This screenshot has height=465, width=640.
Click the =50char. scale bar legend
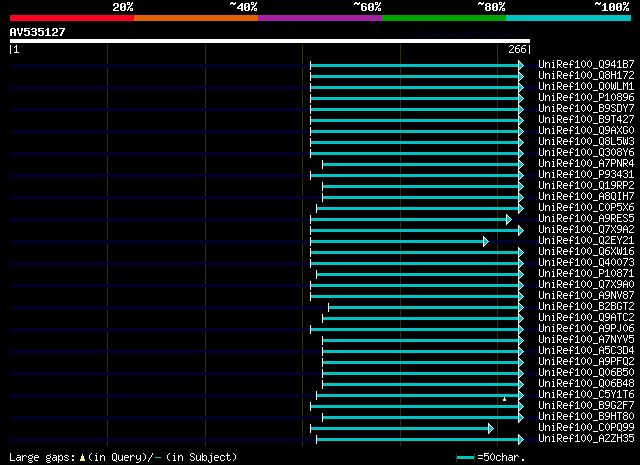coord(491,457)
